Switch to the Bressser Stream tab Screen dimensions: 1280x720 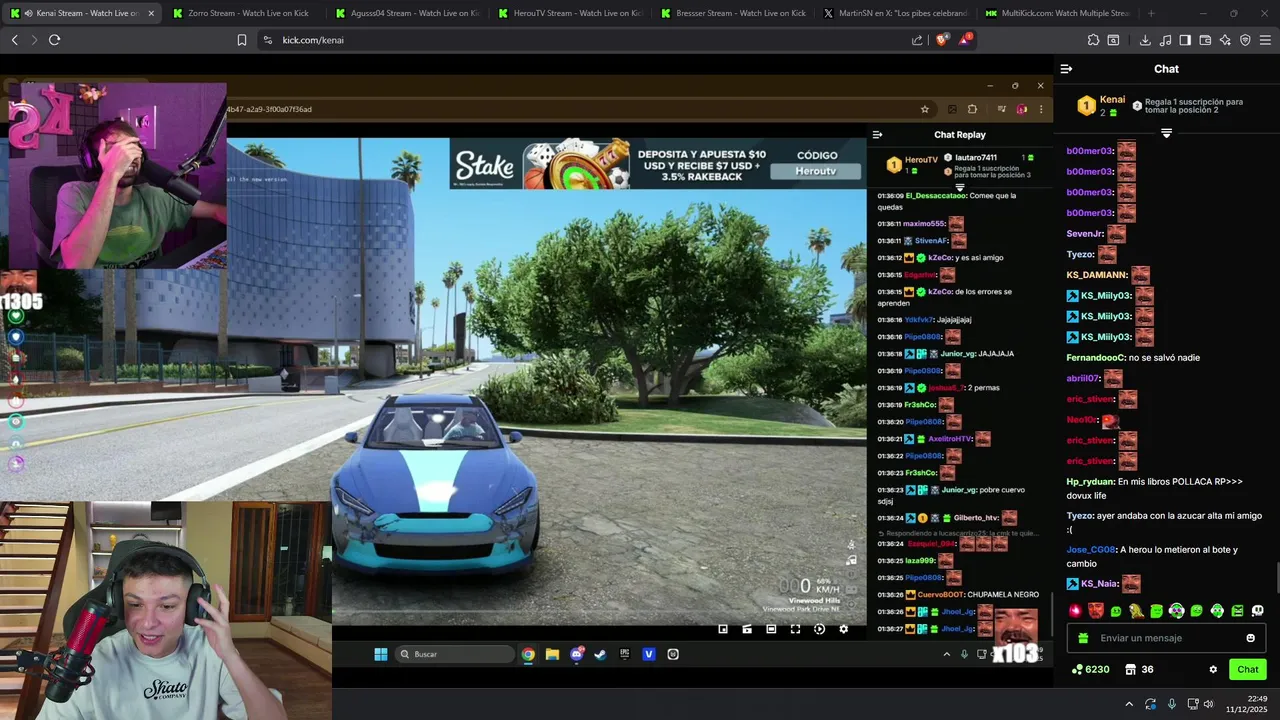(x=735, y=13)
